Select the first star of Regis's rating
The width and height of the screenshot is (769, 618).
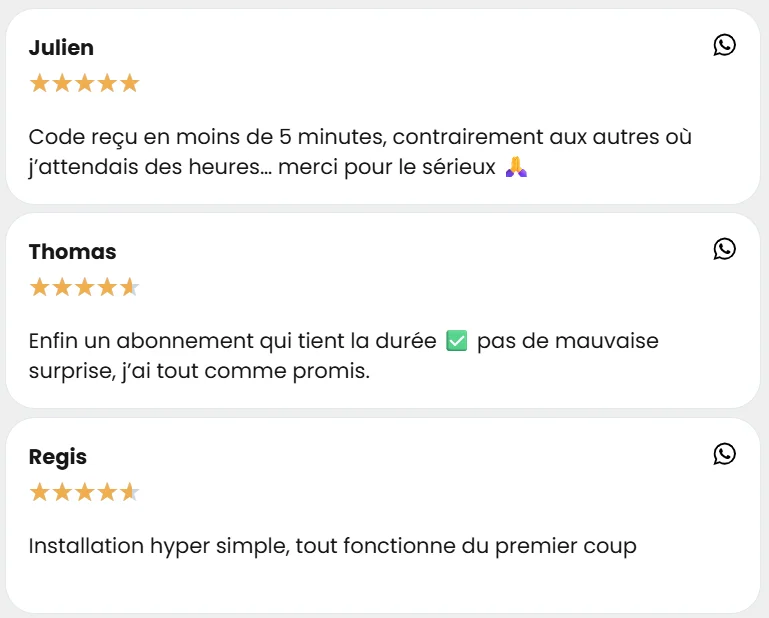tap(40, 492)
